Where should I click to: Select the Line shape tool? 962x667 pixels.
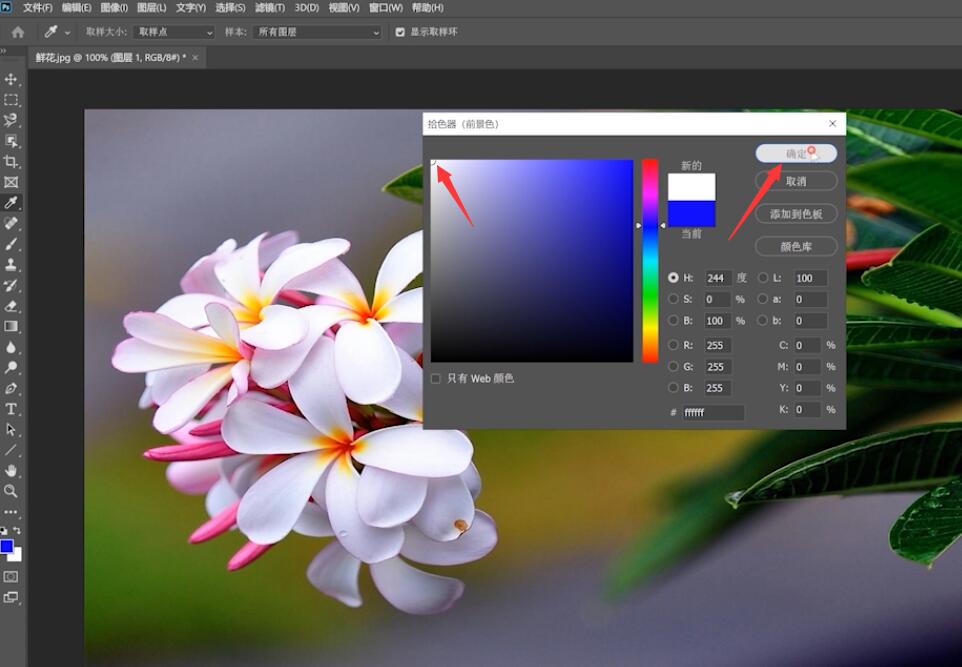10,450
